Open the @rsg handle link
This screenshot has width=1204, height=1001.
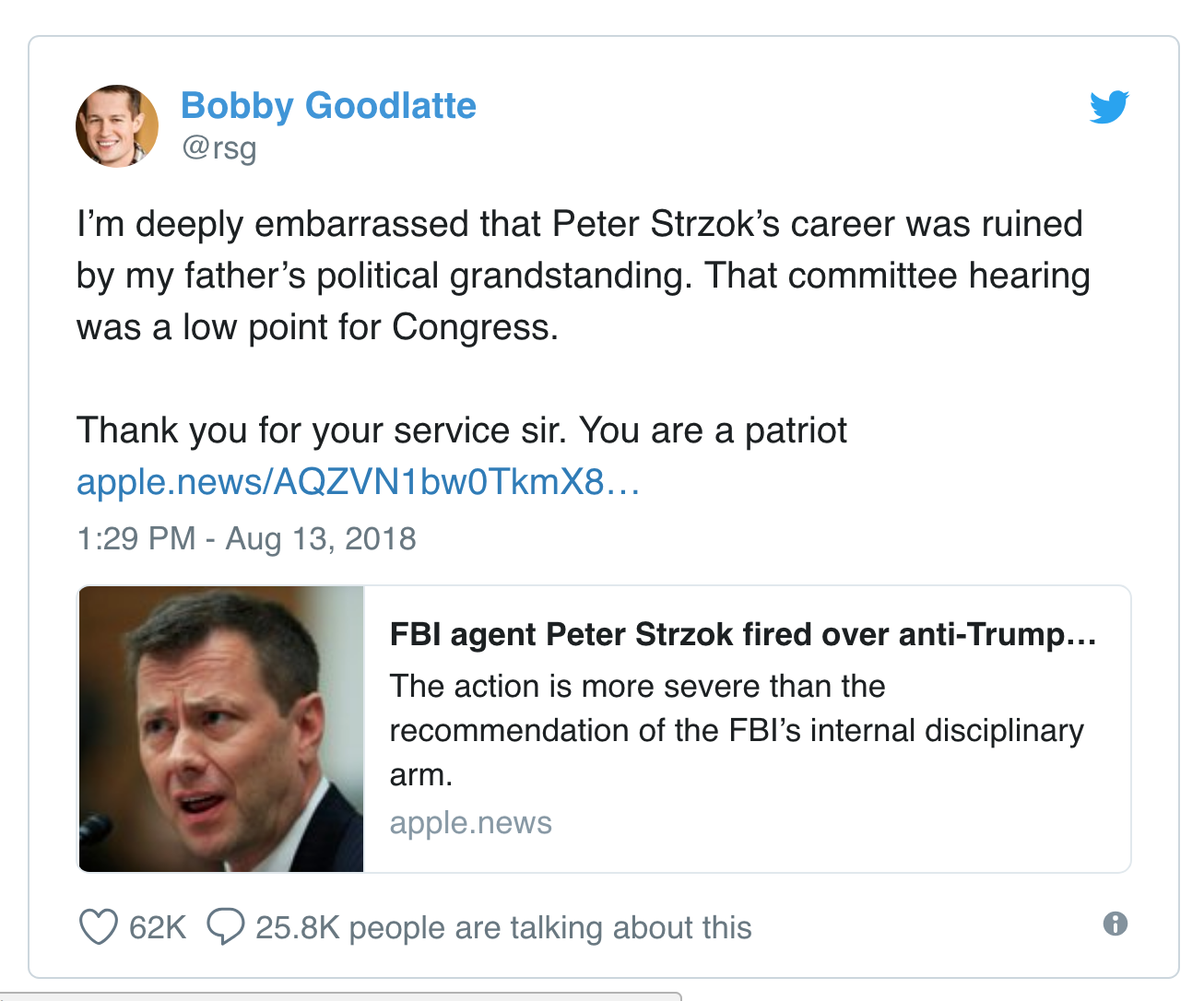click(219, 147)
